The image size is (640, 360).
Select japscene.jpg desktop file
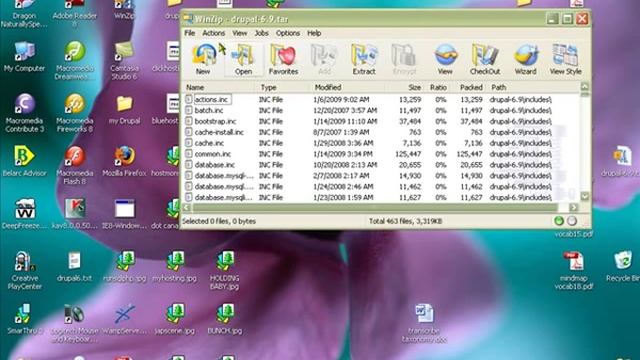point(175,319)
